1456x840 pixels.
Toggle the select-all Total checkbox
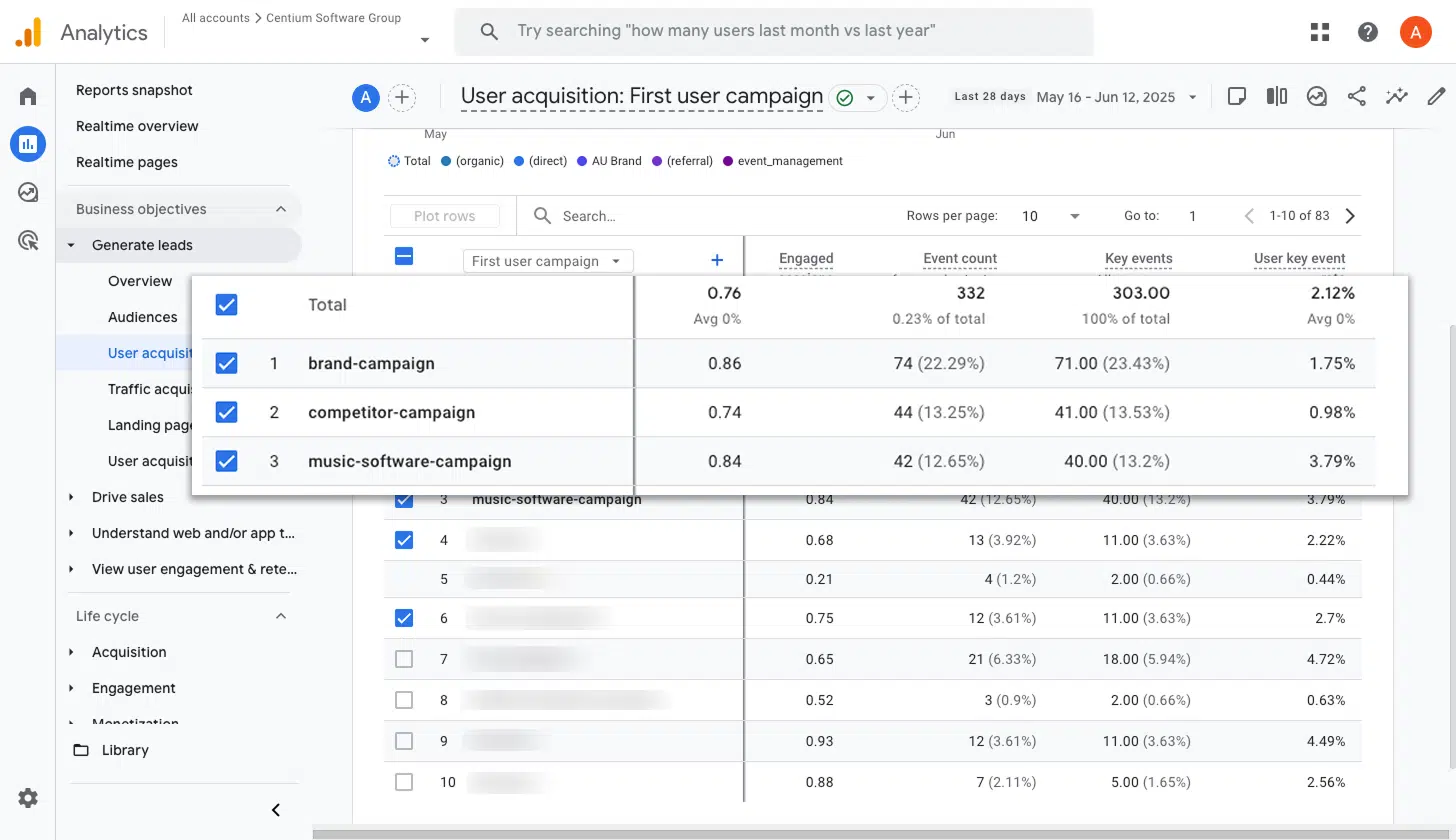[226, 304]
